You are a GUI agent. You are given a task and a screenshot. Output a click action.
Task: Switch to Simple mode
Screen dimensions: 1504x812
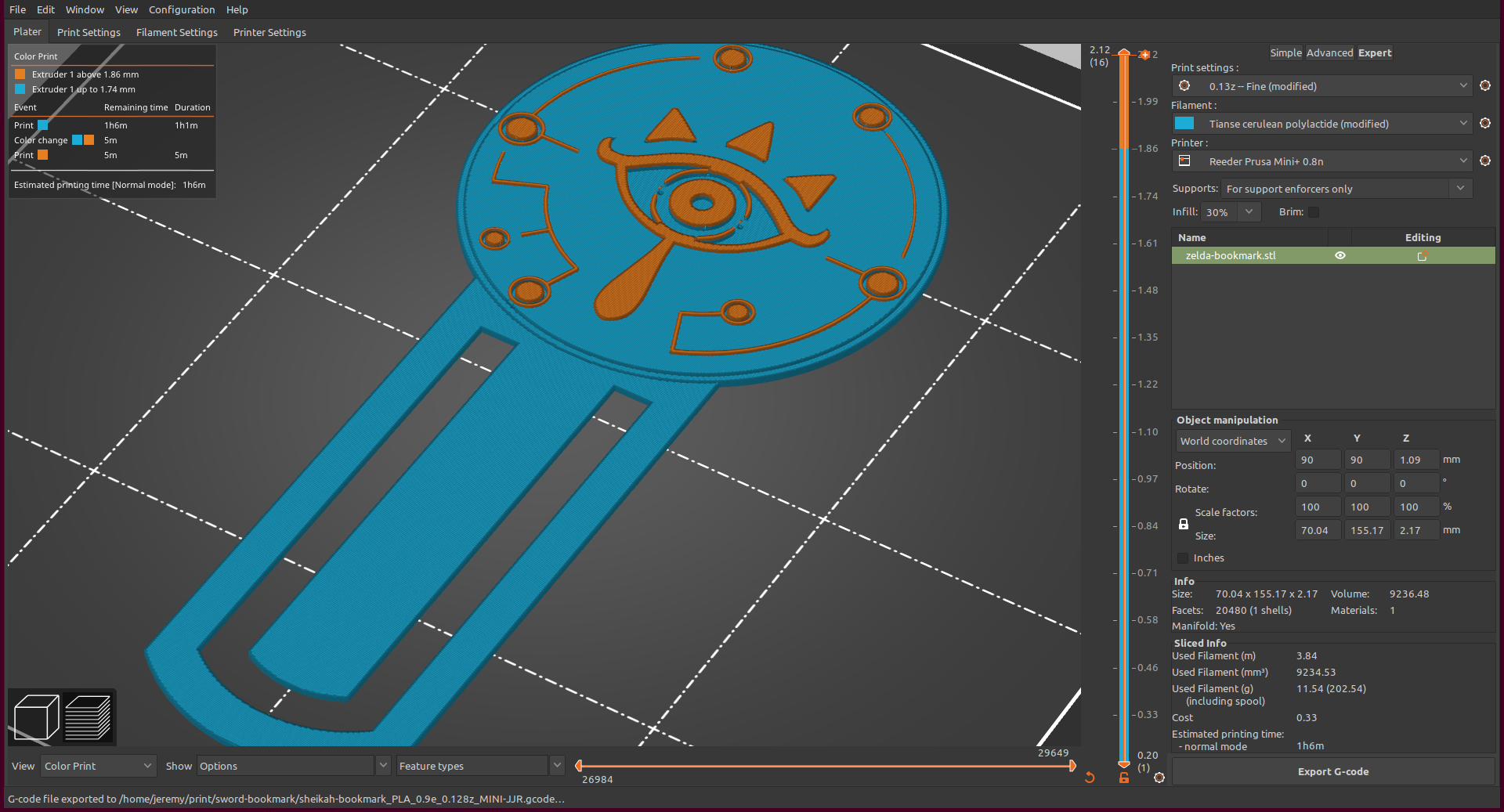tap(1285, 52)
